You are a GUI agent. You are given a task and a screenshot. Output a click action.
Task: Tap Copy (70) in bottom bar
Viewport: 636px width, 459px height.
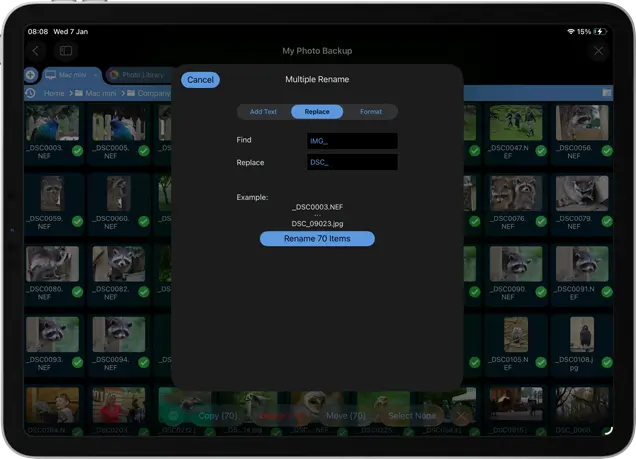[x=218, y=416]
